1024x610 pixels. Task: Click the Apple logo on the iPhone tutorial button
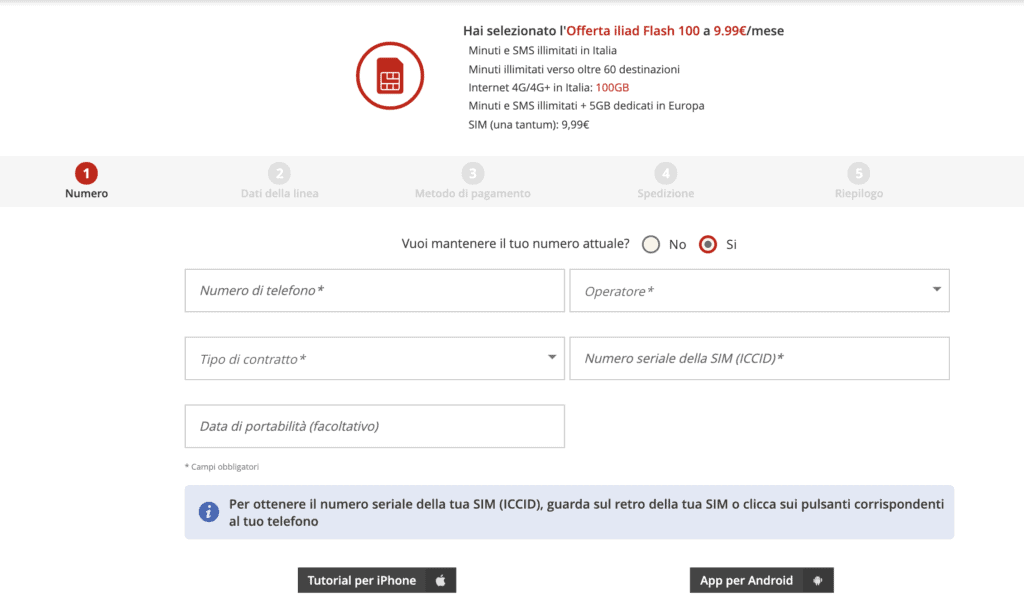point(439,581)
